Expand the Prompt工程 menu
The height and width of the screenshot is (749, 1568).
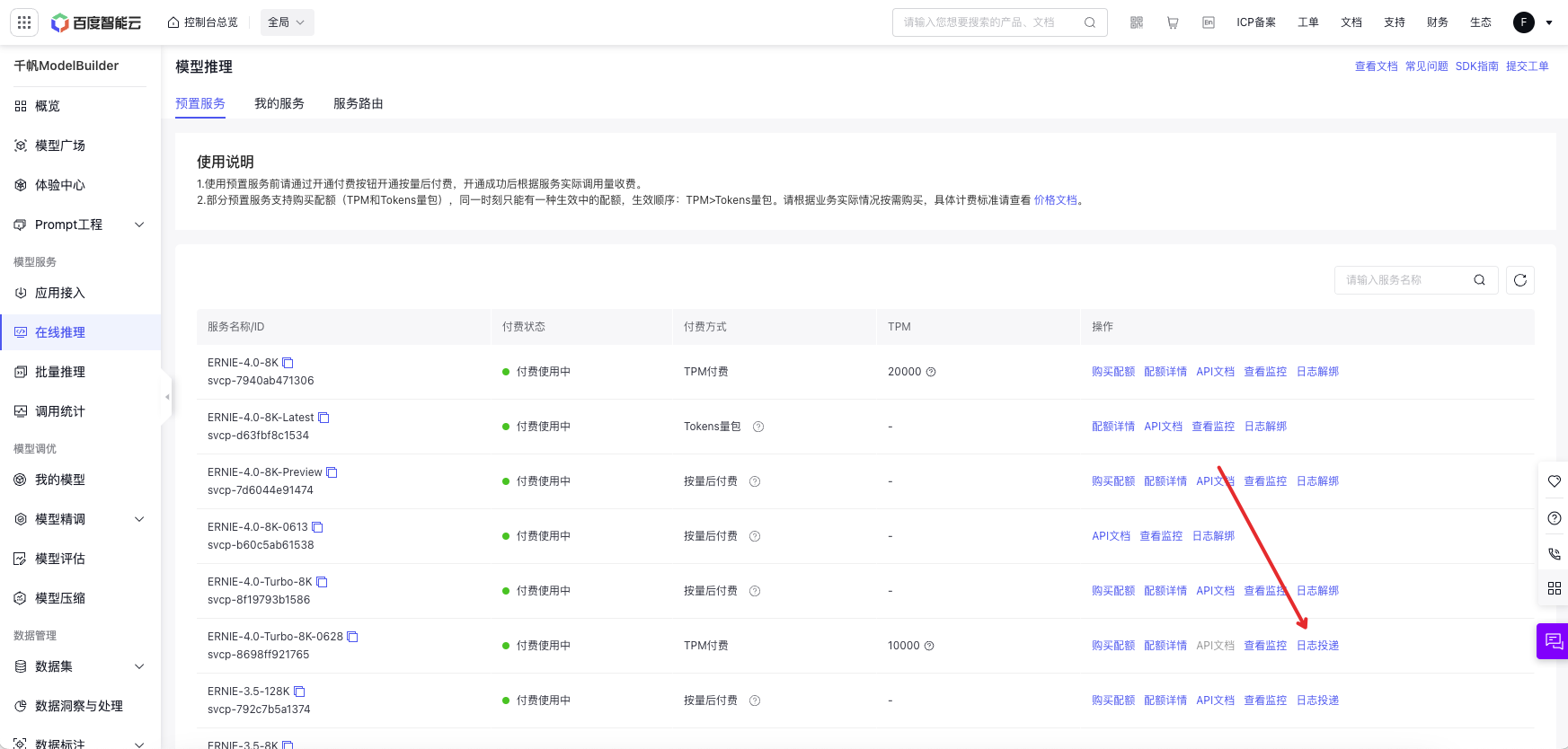click(x=139, y=225)
